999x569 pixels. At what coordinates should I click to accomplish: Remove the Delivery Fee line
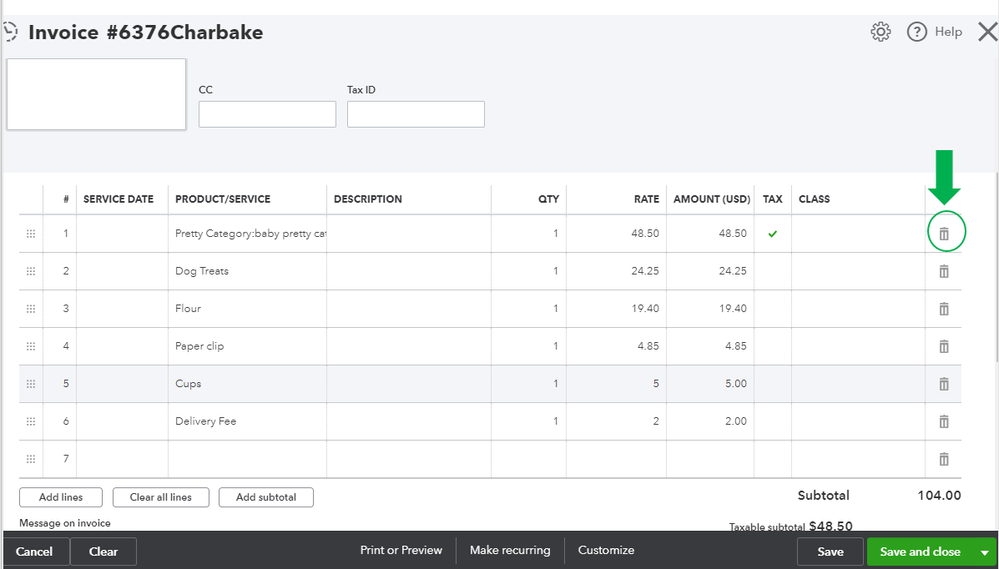pyautogui.click(x=943, y=421)
